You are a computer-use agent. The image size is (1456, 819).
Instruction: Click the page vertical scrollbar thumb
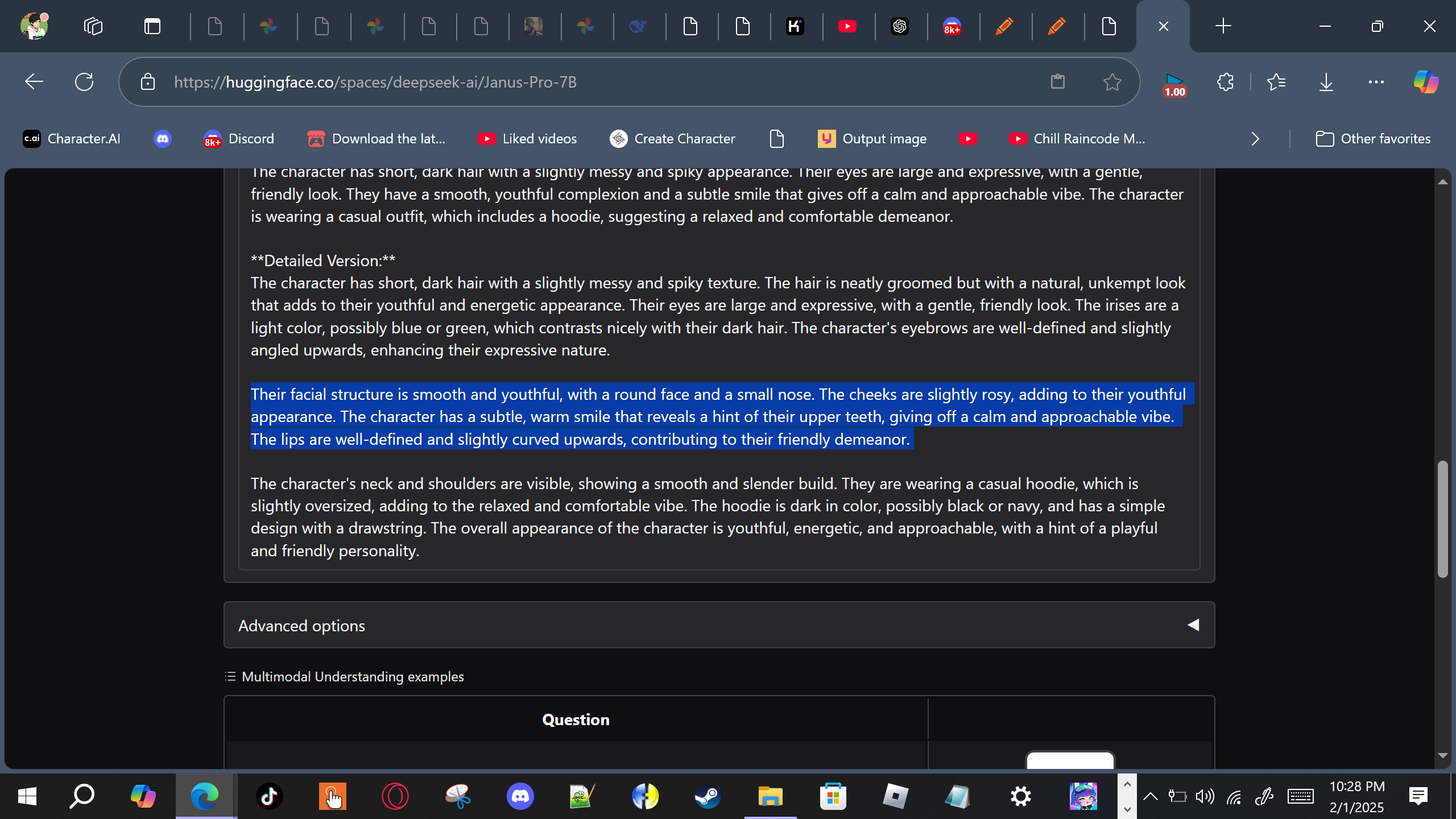click(x=1442, y=519)
